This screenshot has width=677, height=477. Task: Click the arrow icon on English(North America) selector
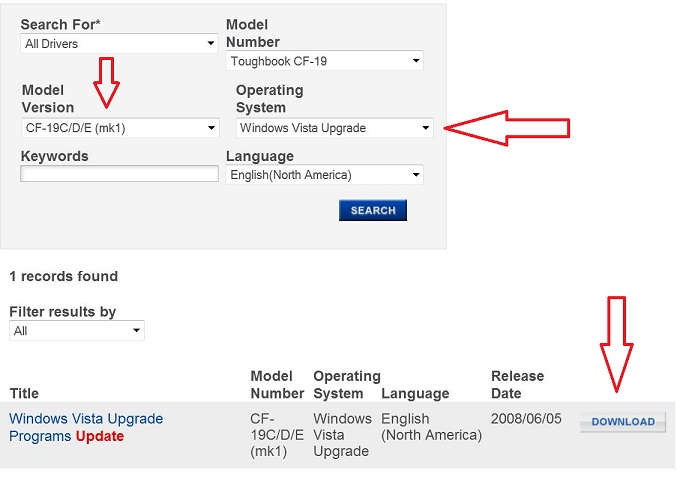415,175
